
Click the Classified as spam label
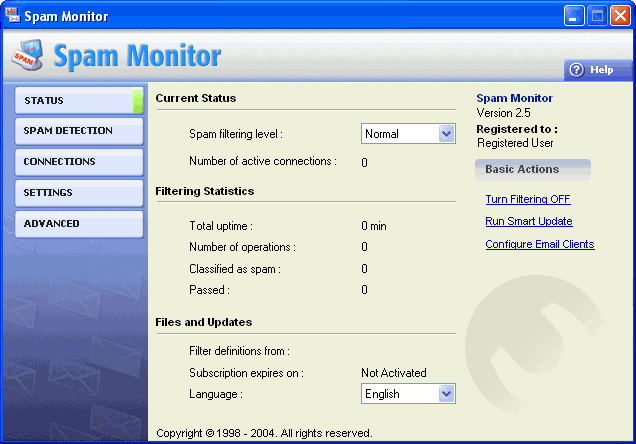pos(235,269)
